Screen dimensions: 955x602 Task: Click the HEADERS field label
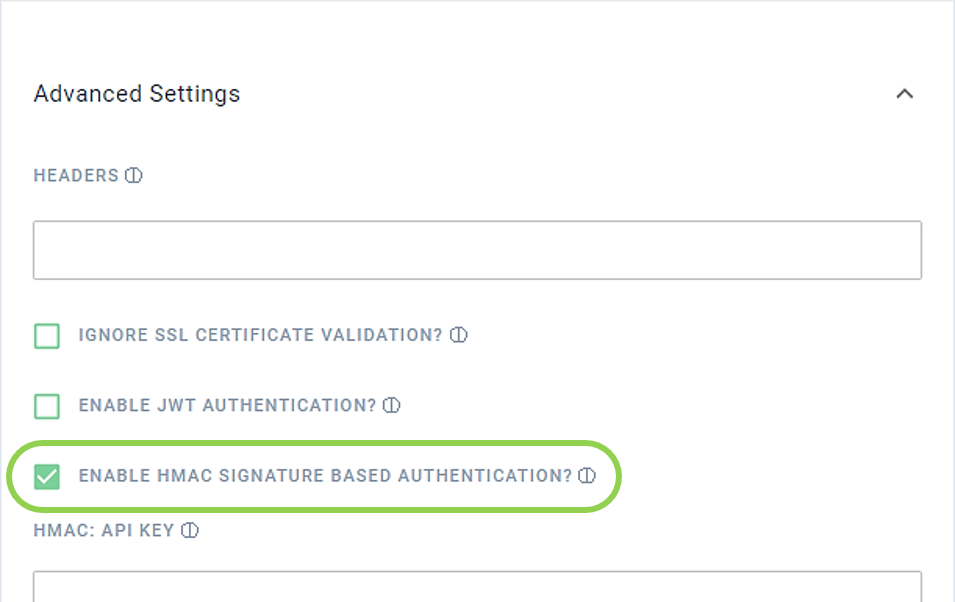coord(76,176)
